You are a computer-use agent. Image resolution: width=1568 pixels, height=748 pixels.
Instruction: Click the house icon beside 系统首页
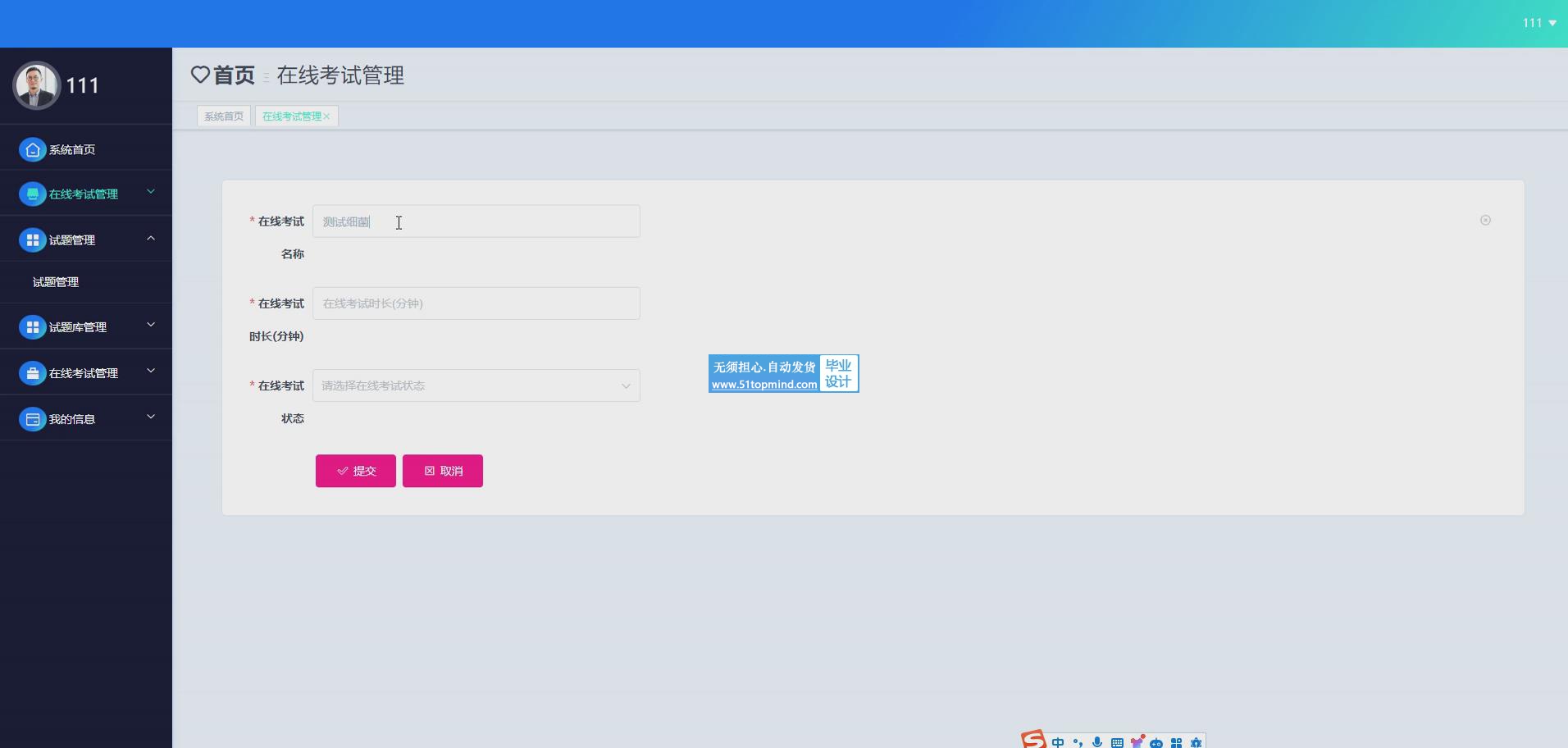[32, 149]
